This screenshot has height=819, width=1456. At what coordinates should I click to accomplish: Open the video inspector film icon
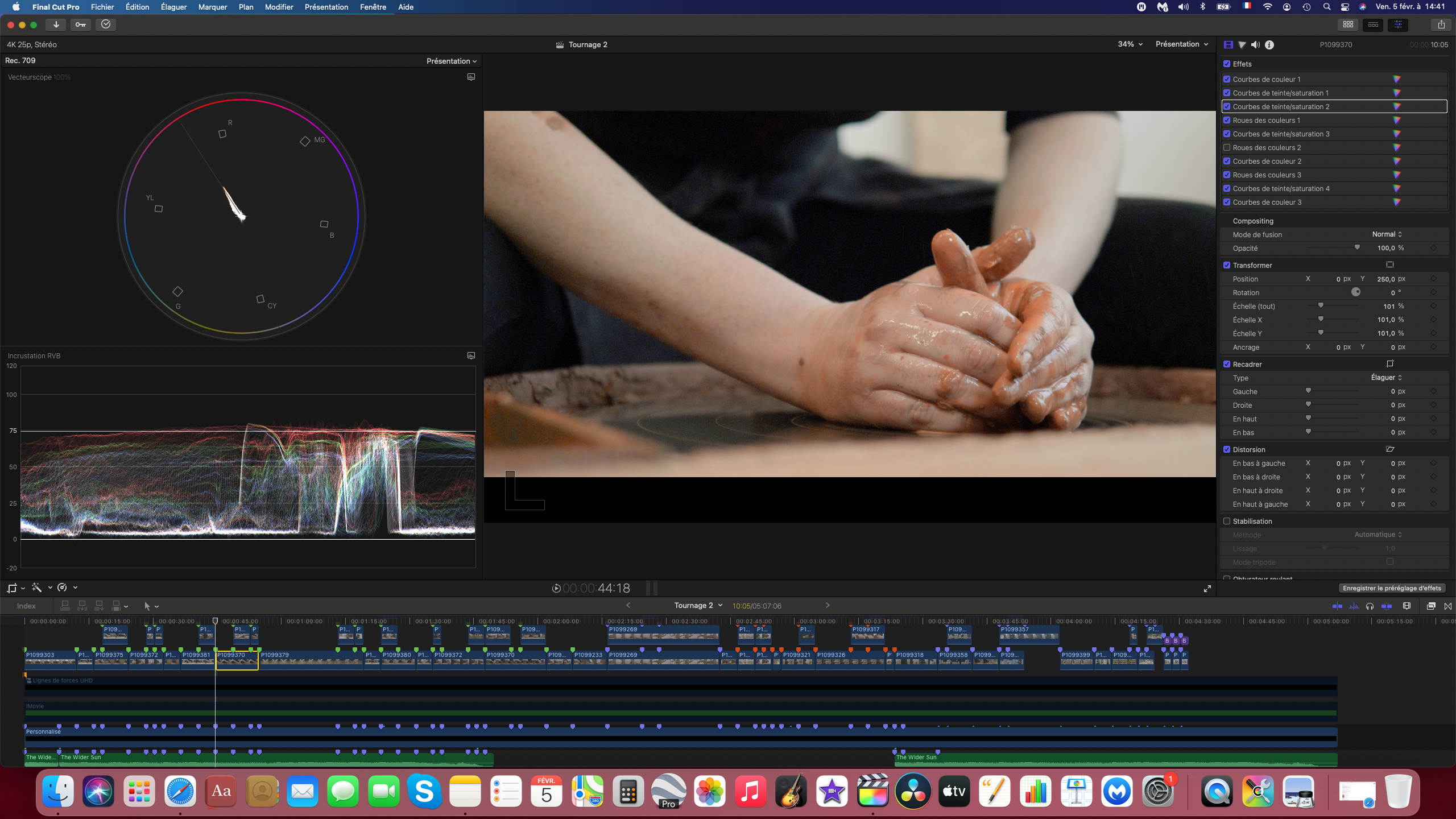(1228, 44)
